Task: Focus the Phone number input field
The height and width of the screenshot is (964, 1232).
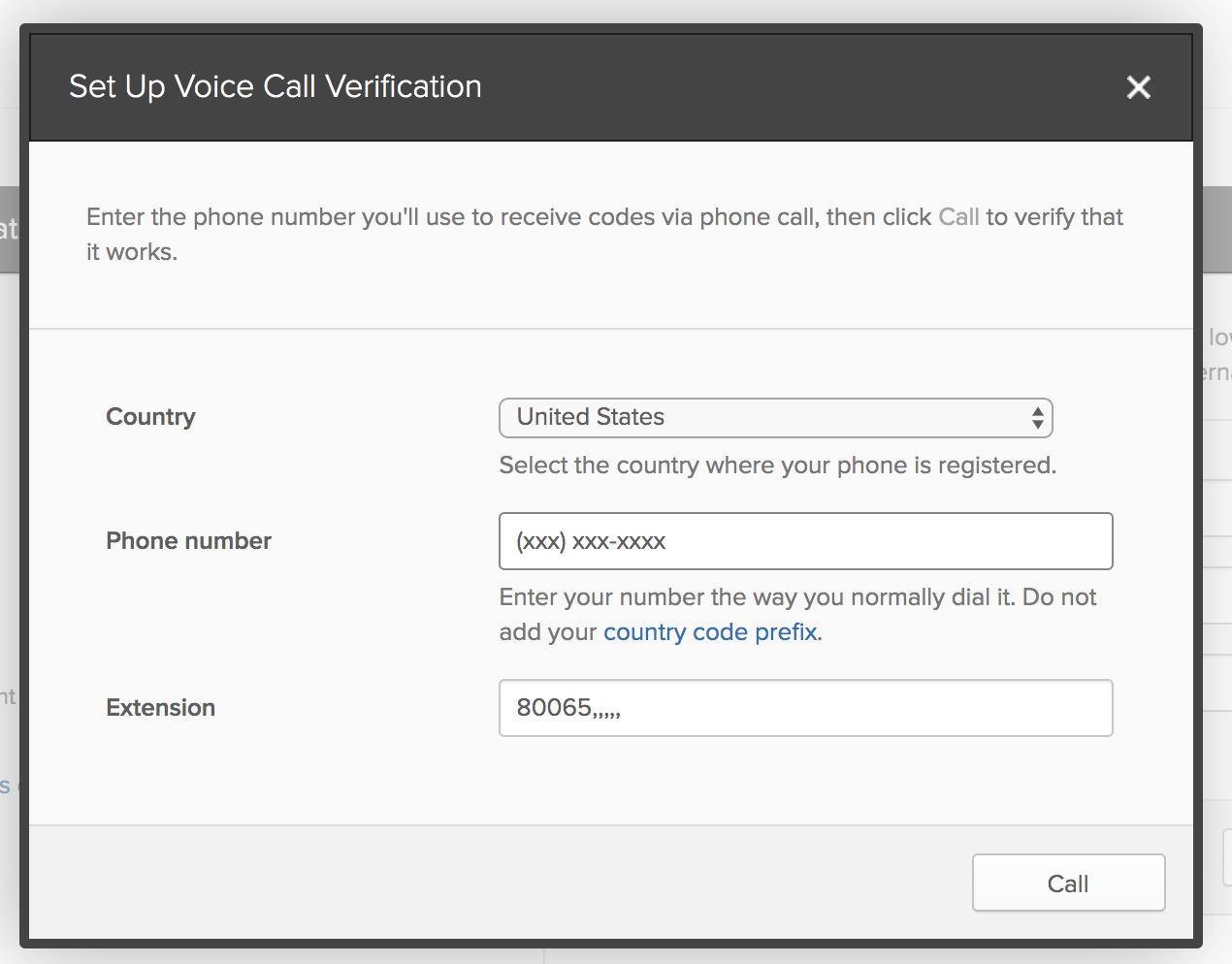Action: [805, 541]
